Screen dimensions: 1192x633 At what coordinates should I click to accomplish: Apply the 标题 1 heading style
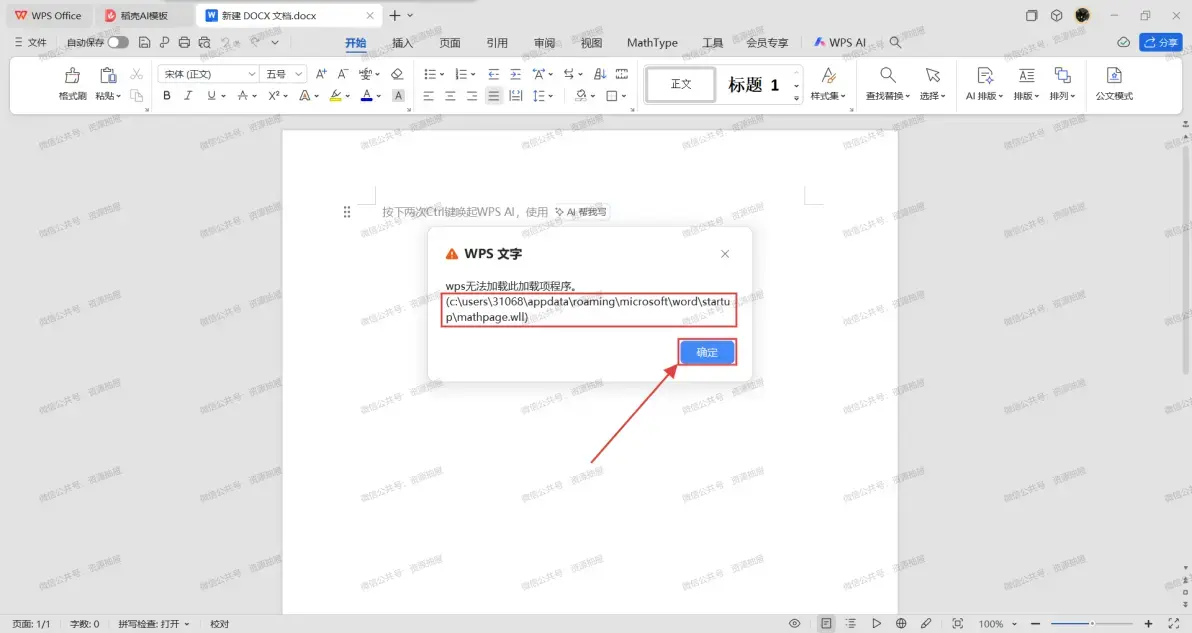point(753,84)
